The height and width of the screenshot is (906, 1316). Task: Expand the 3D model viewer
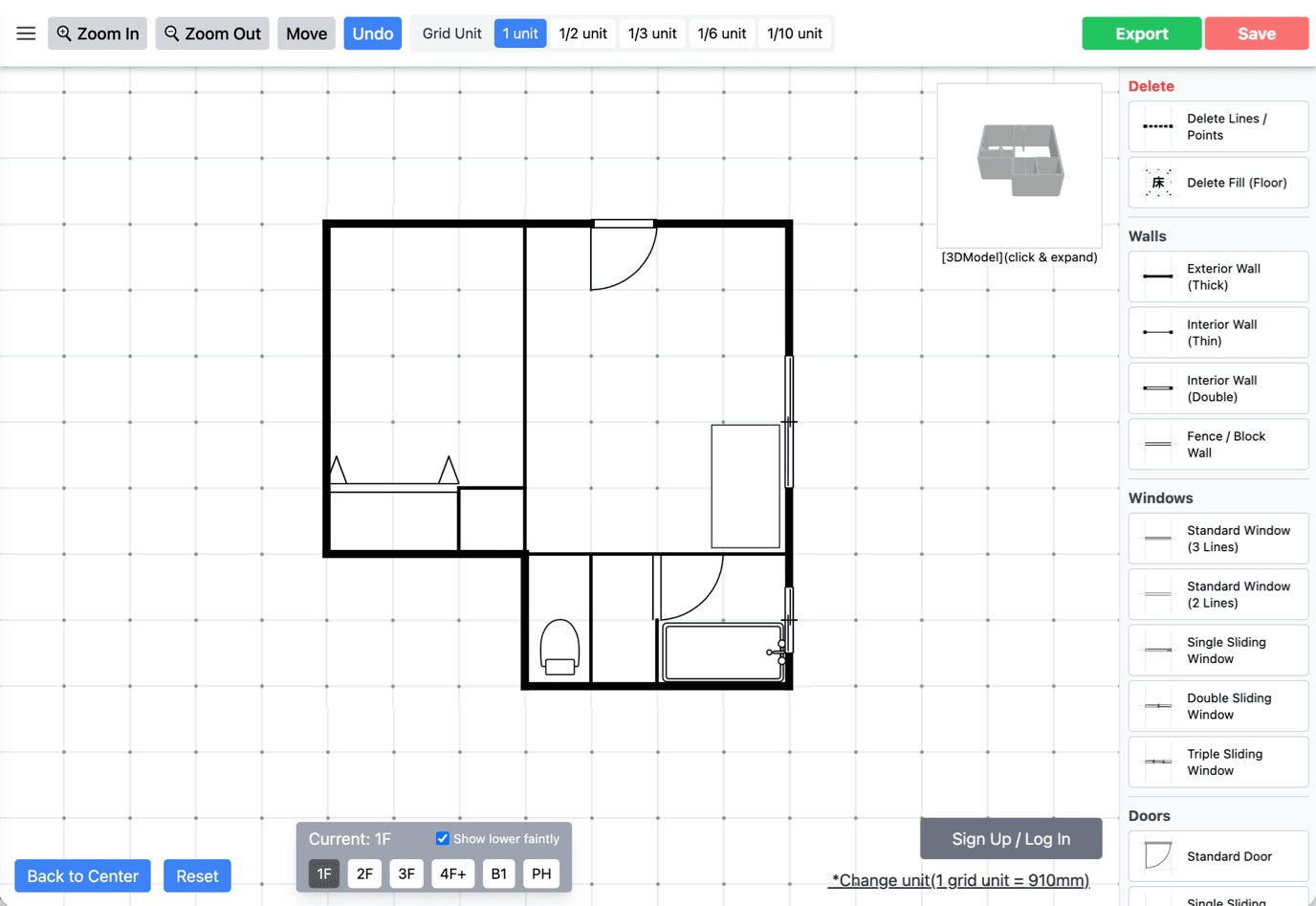pos(1019,166)
